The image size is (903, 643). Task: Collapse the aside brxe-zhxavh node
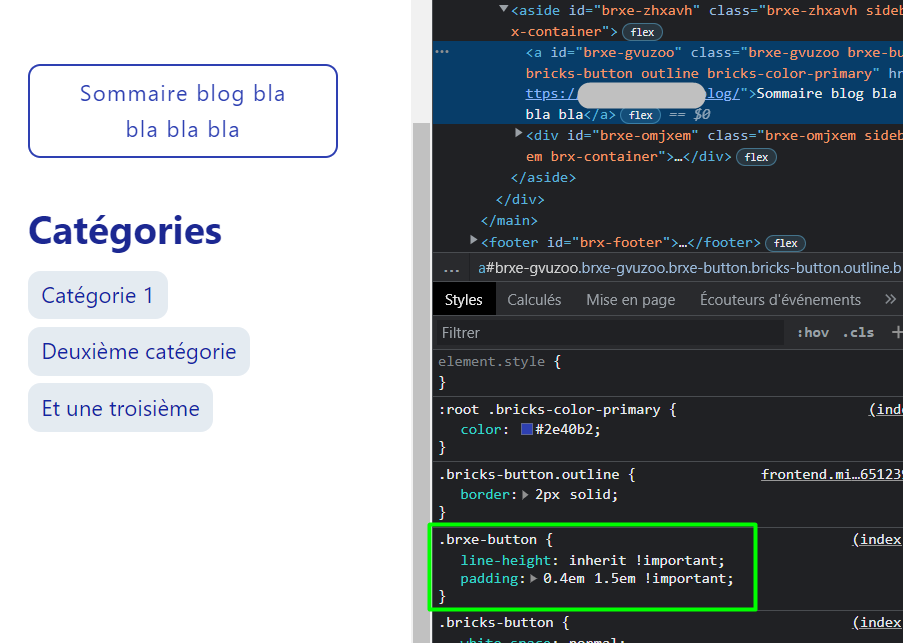pyautogui.click(x=504, y=10)
